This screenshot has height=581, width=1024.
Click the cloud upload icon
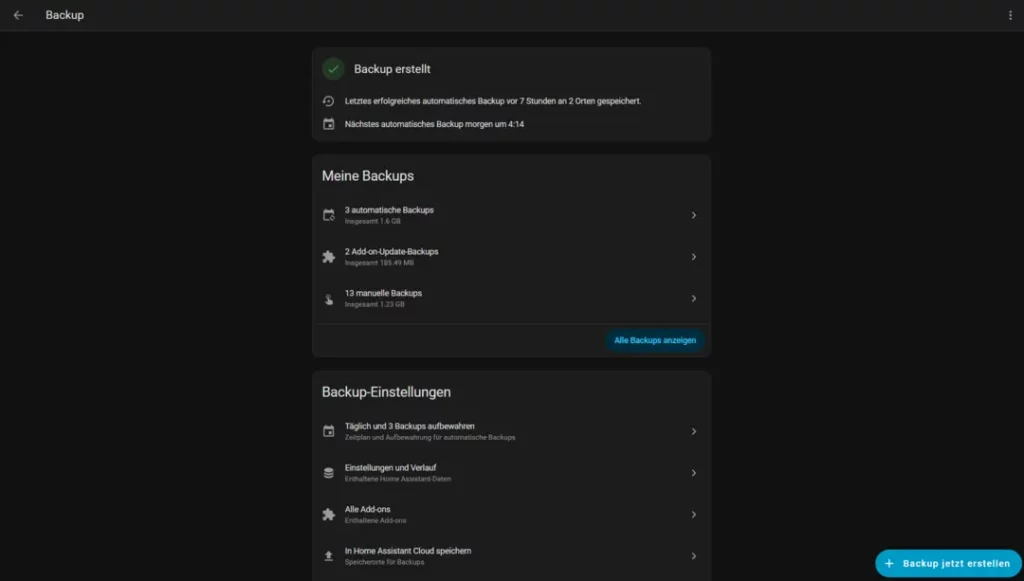pos(328,556)
